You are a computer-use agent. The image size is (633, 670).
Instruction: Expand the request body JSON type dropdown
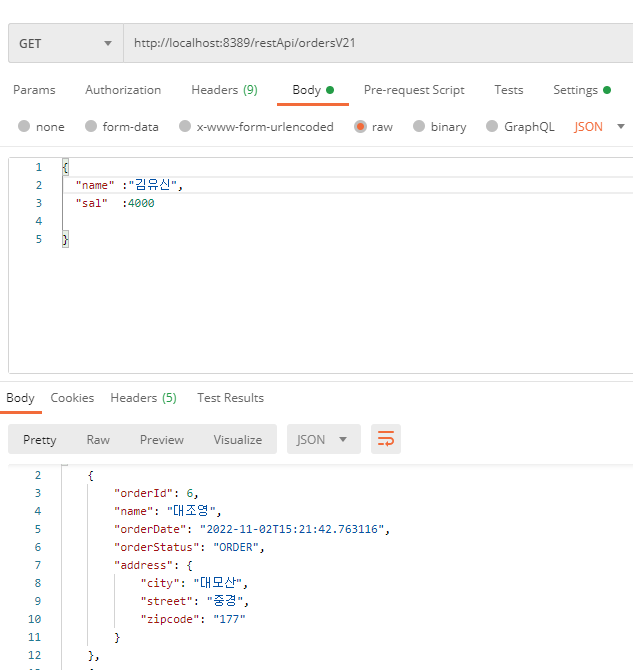[600, 127]
